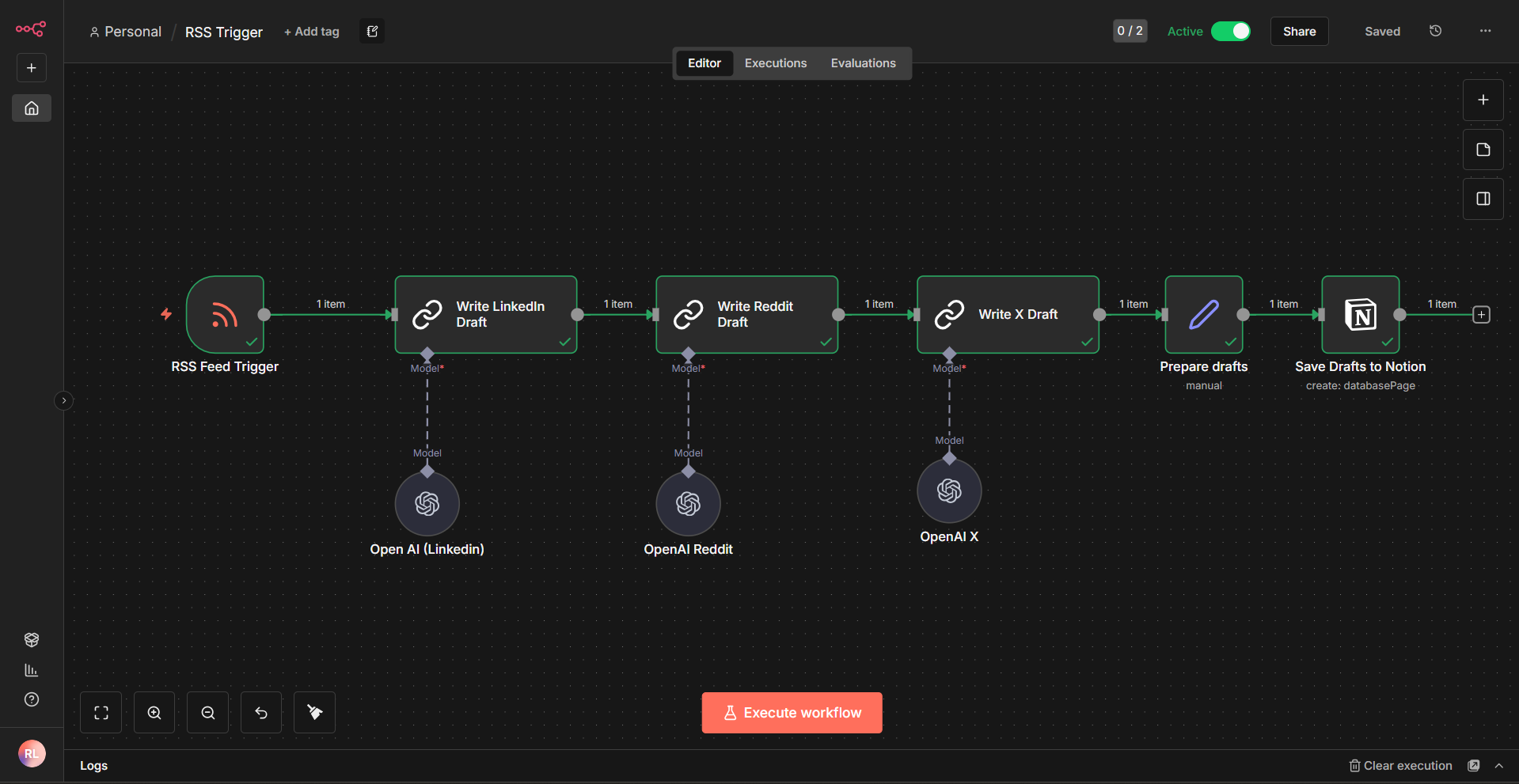The width and height of the screenshot is (1519, 784).
Task: Toggle the Active workflow switch off
Action: 1231,31
